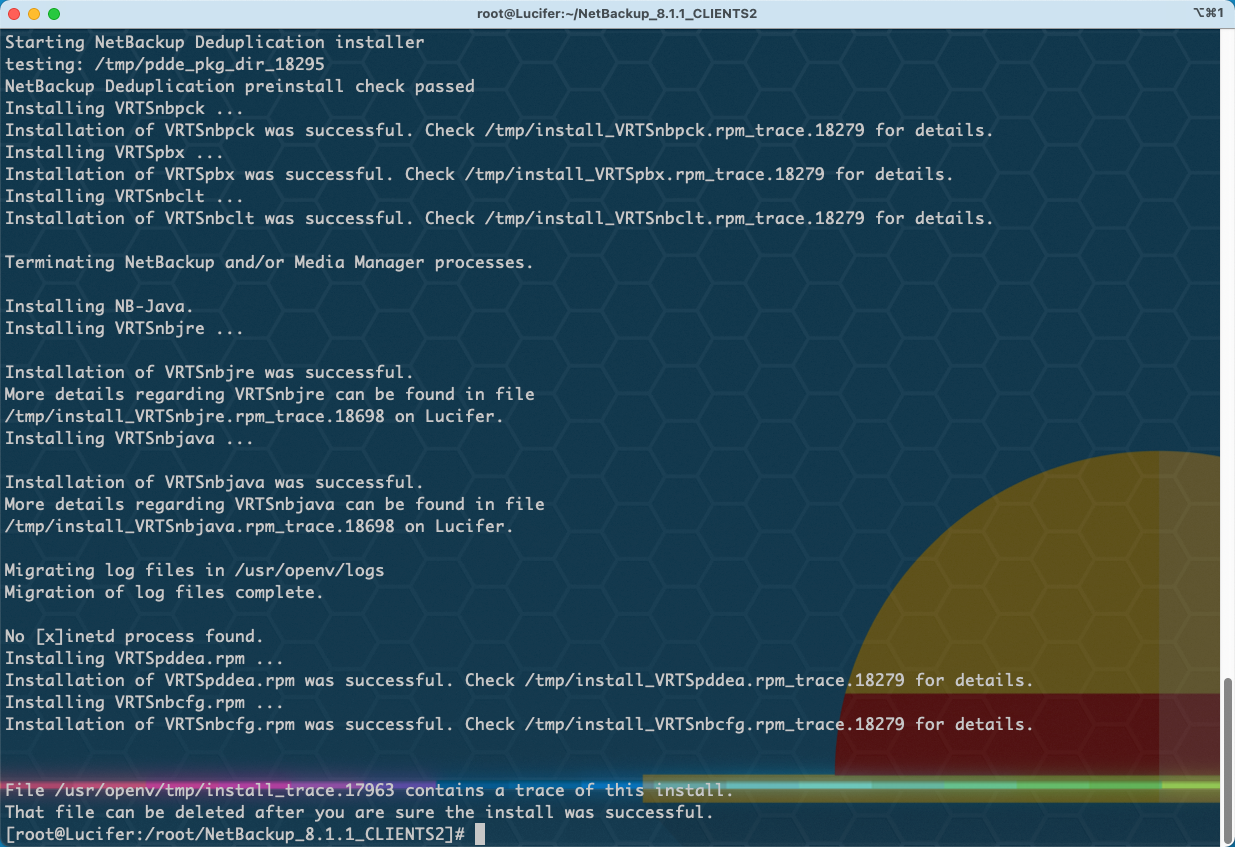Click 'Migrating log files in /usr/openv/logs'
The width and height of the screenshot is (1235, 847).
(x=195, y=570)
